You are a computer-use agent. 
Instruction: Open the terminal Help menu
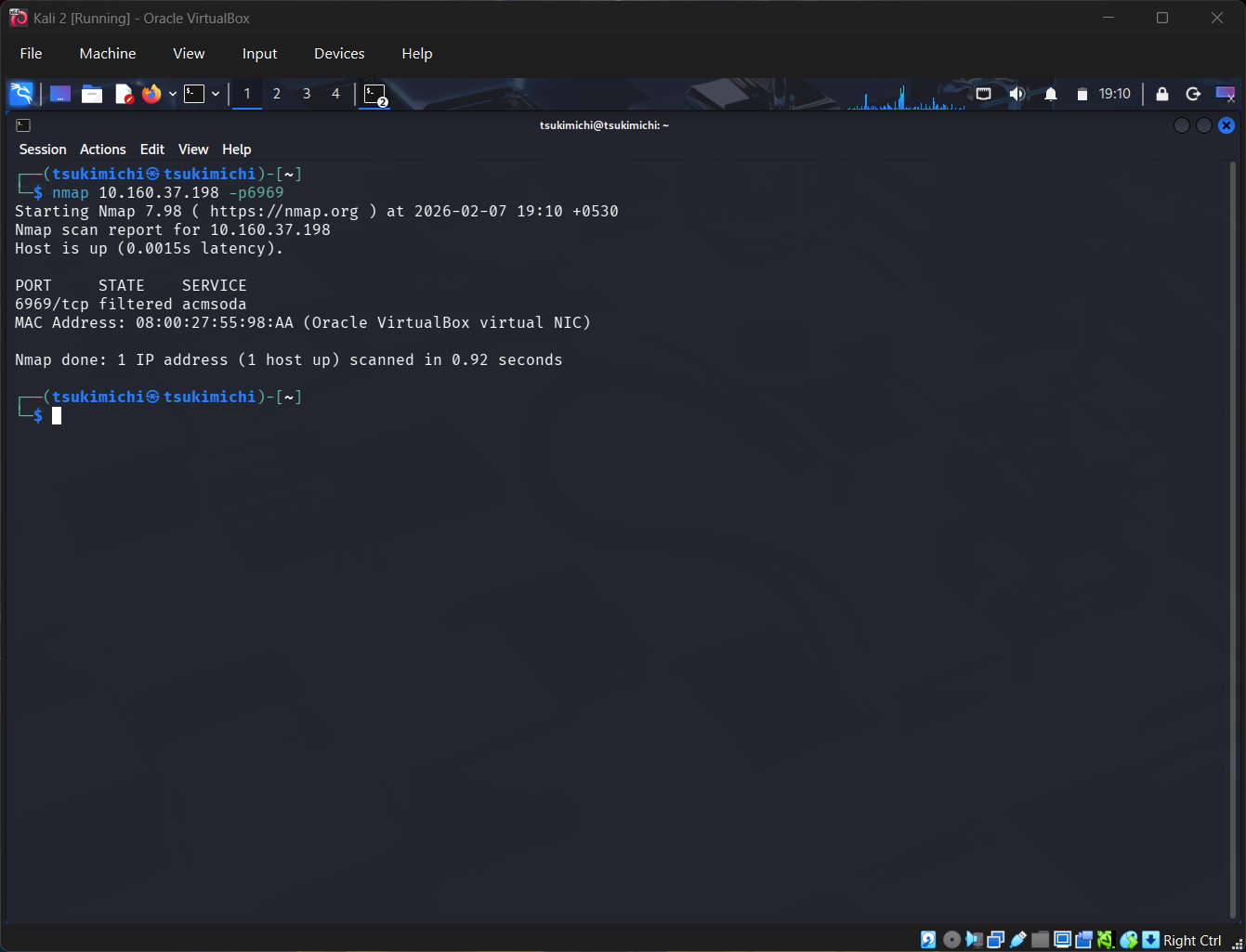pos(237,150)
